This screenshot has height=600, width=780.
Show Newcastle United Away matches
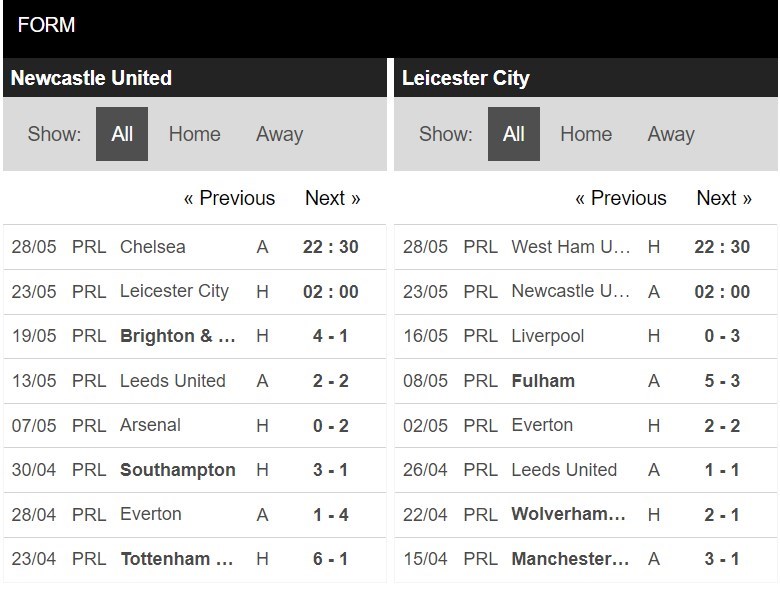click(x=280, y=134)
